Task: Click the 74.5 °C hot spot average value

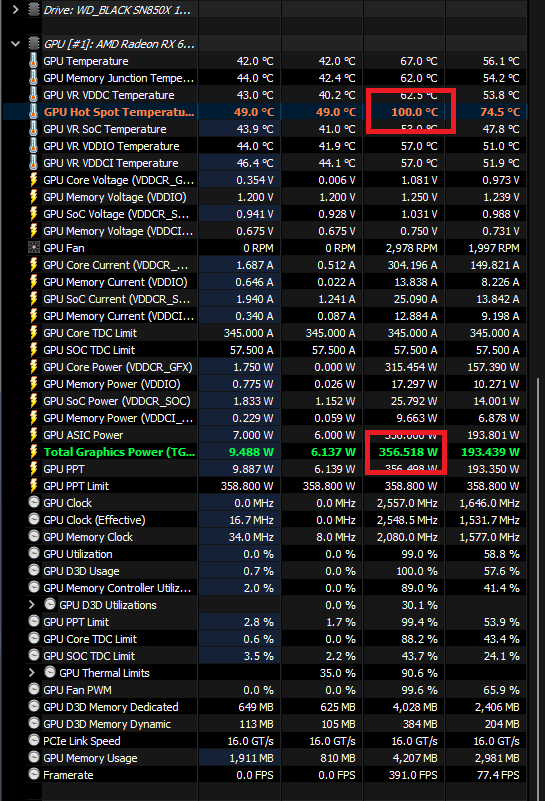Action: coord(500,112)
